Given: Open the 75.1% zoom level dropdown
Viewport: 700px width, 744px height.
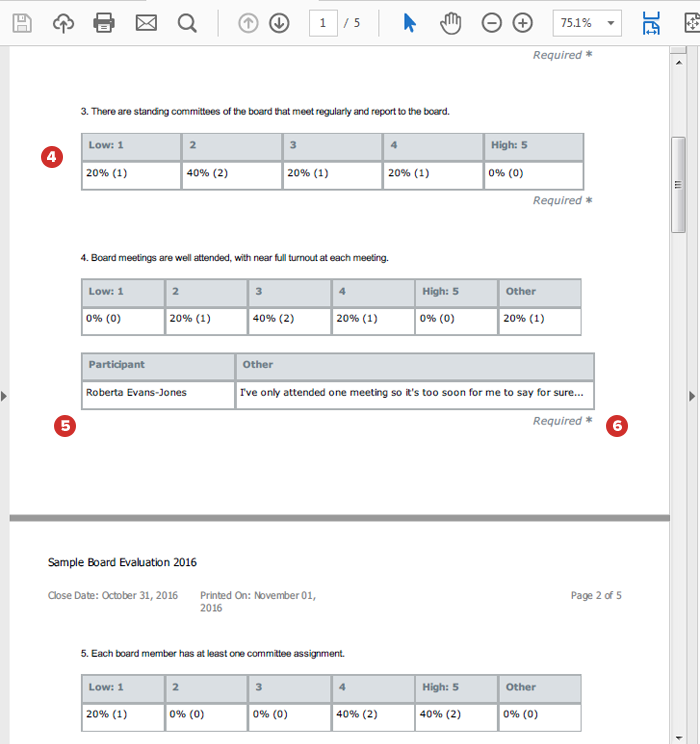Looking at the screenshot, I should pyautogui.click(x=586, y=23).
